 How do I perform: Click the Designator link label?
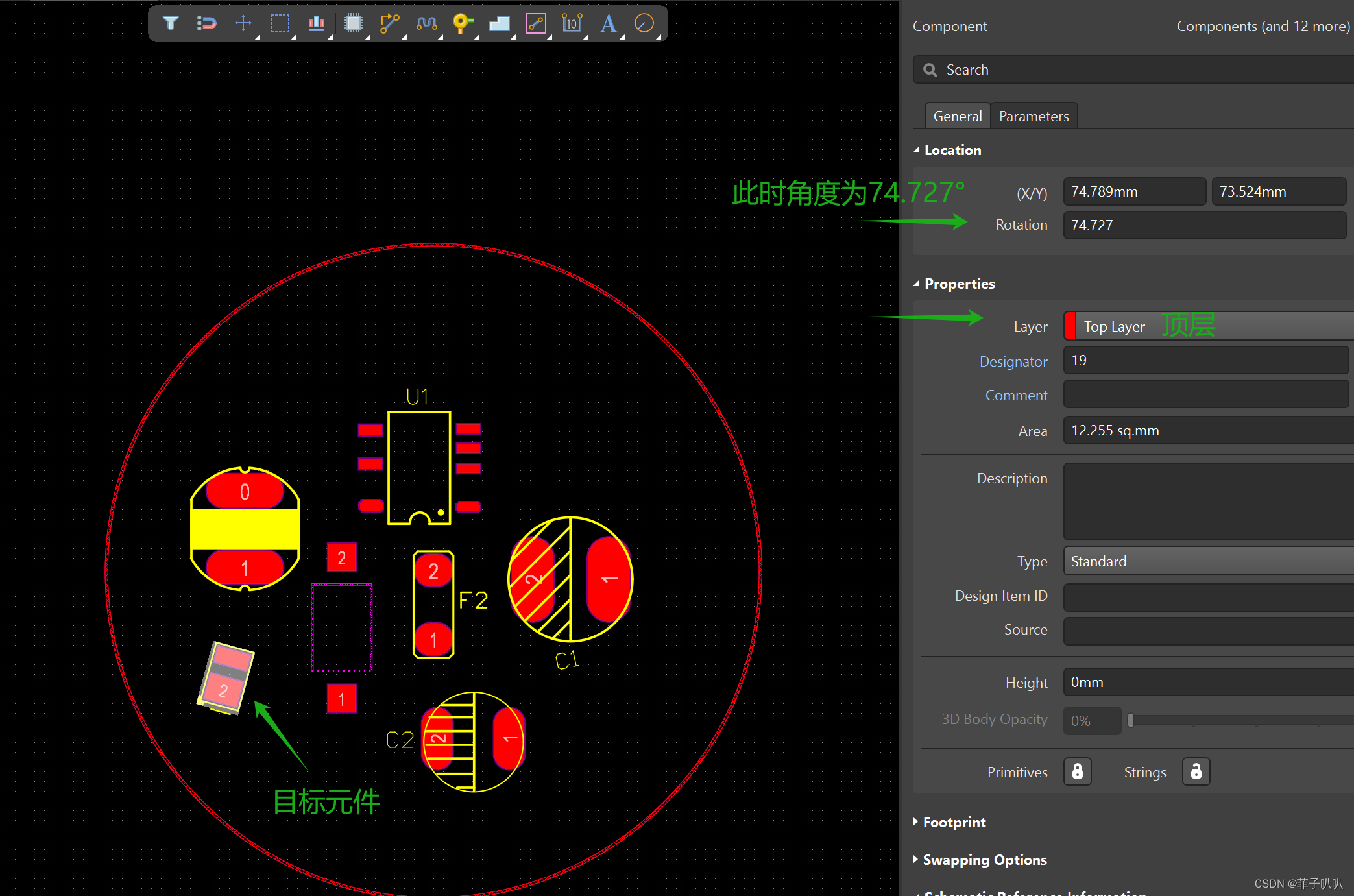(x=1013, y=361)
